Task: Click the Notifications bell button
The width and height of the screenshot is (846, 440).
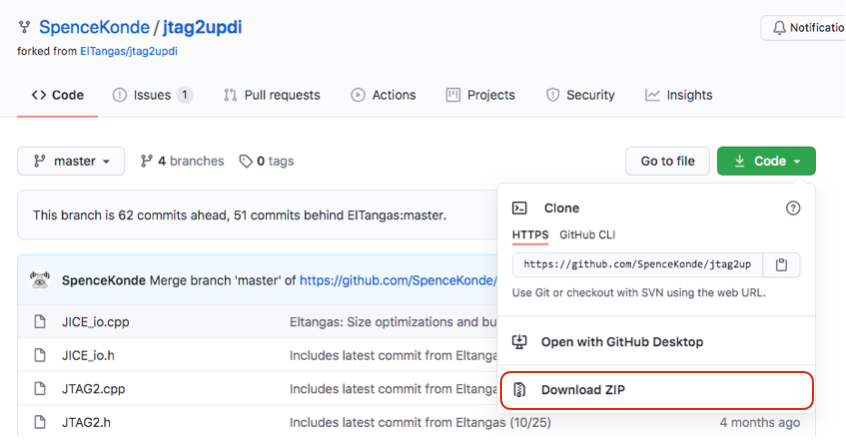Action: [x=803, y=28]
